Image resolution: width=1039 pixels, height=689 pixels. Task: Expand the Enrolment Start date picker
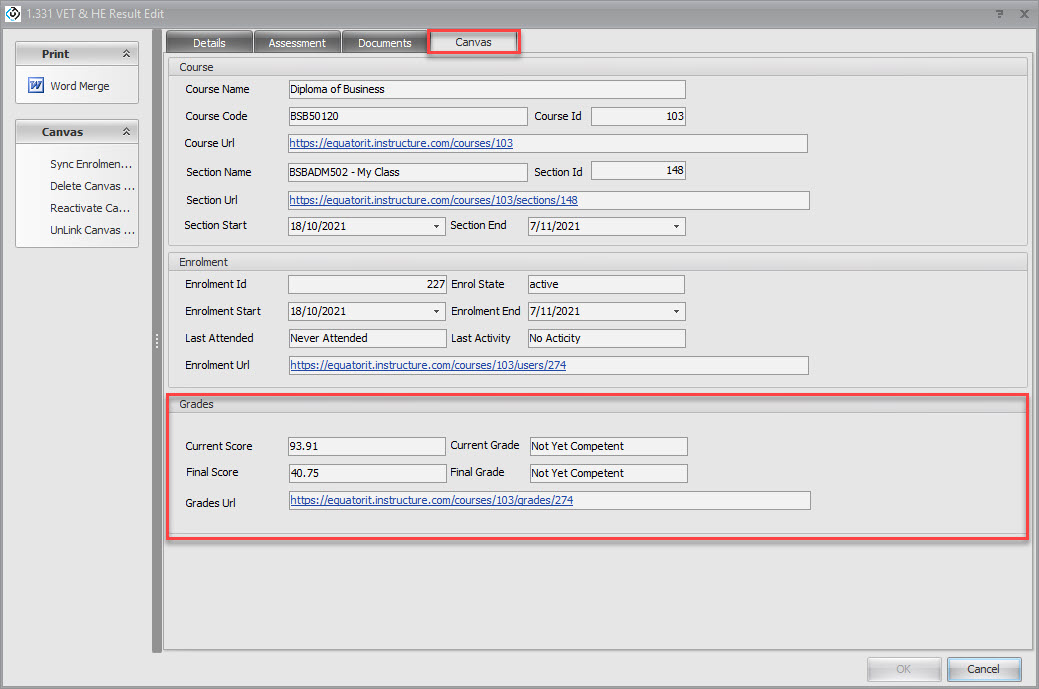coord(437,312)
